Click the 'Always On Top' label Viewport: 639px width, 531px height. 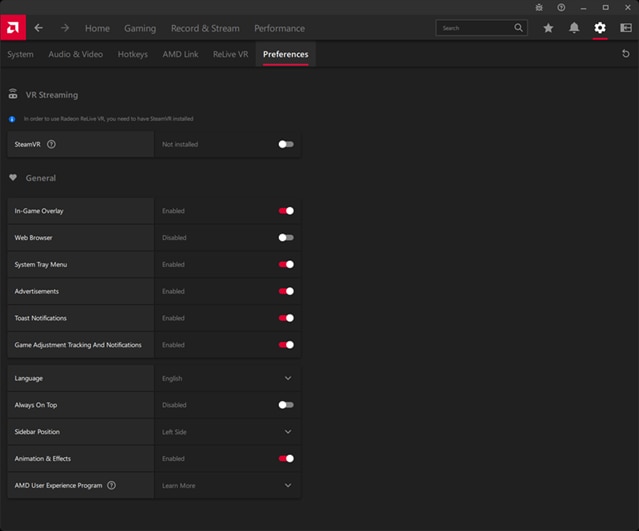tap(36, 405)
